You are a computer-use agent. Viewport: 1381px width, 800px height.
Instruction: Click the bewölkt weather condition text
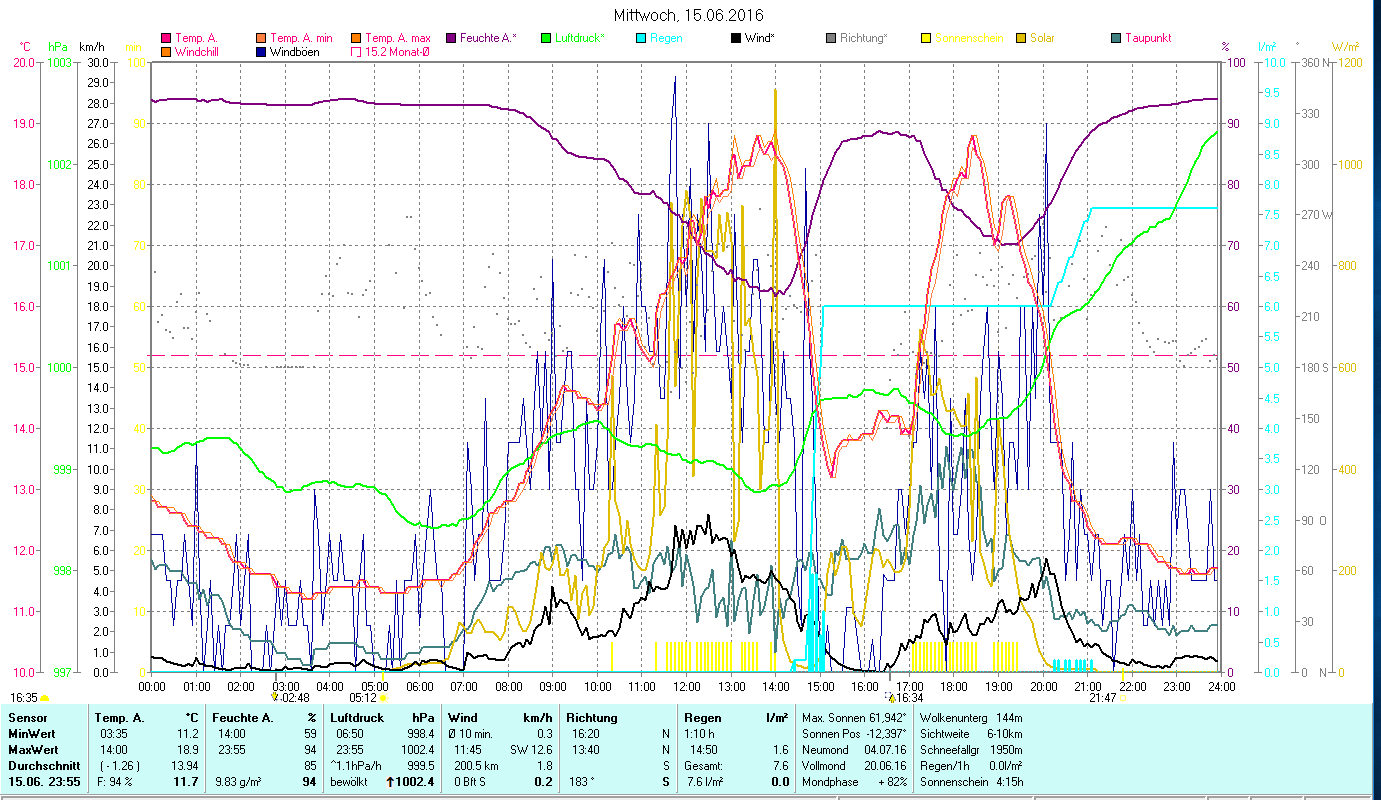(x=350, y=781)
